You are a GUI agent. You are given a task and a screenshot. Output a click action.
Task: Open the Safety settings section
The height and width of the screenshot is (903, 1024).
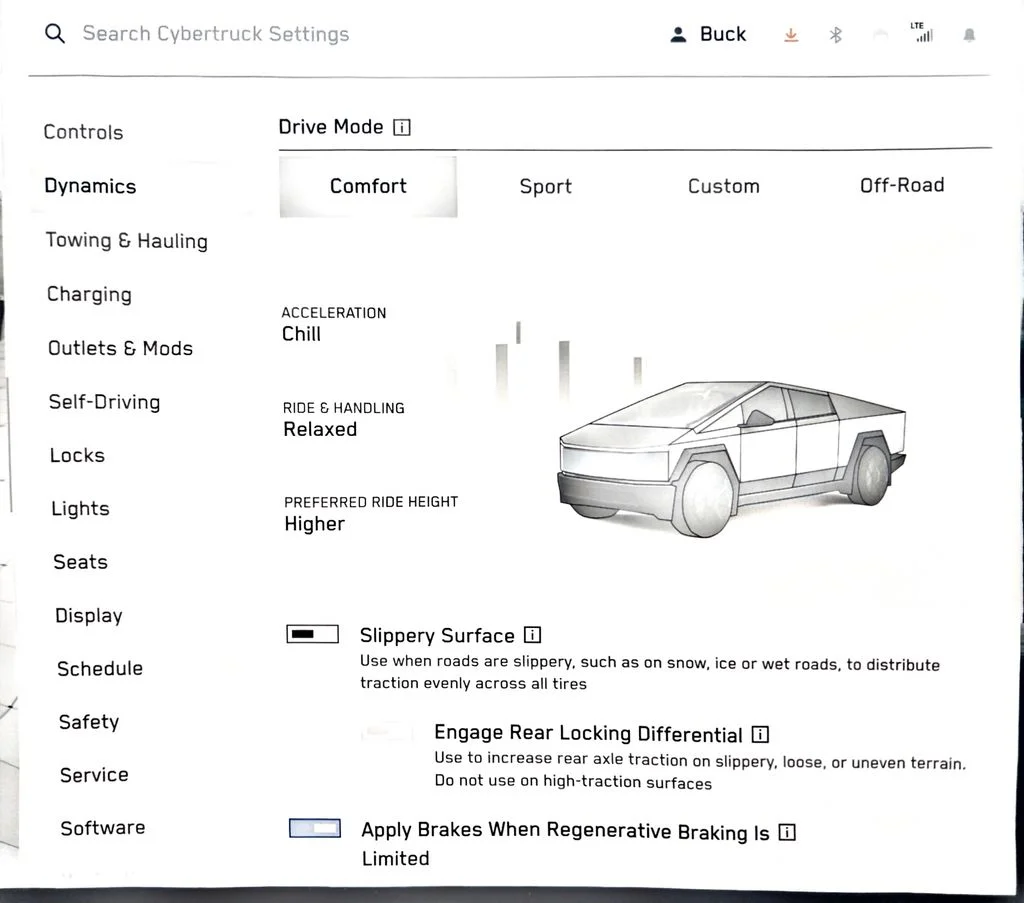tap(89, 722)
